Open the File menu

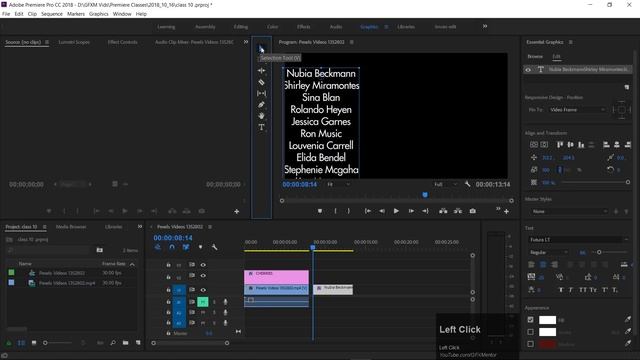(x=6, y=14)
